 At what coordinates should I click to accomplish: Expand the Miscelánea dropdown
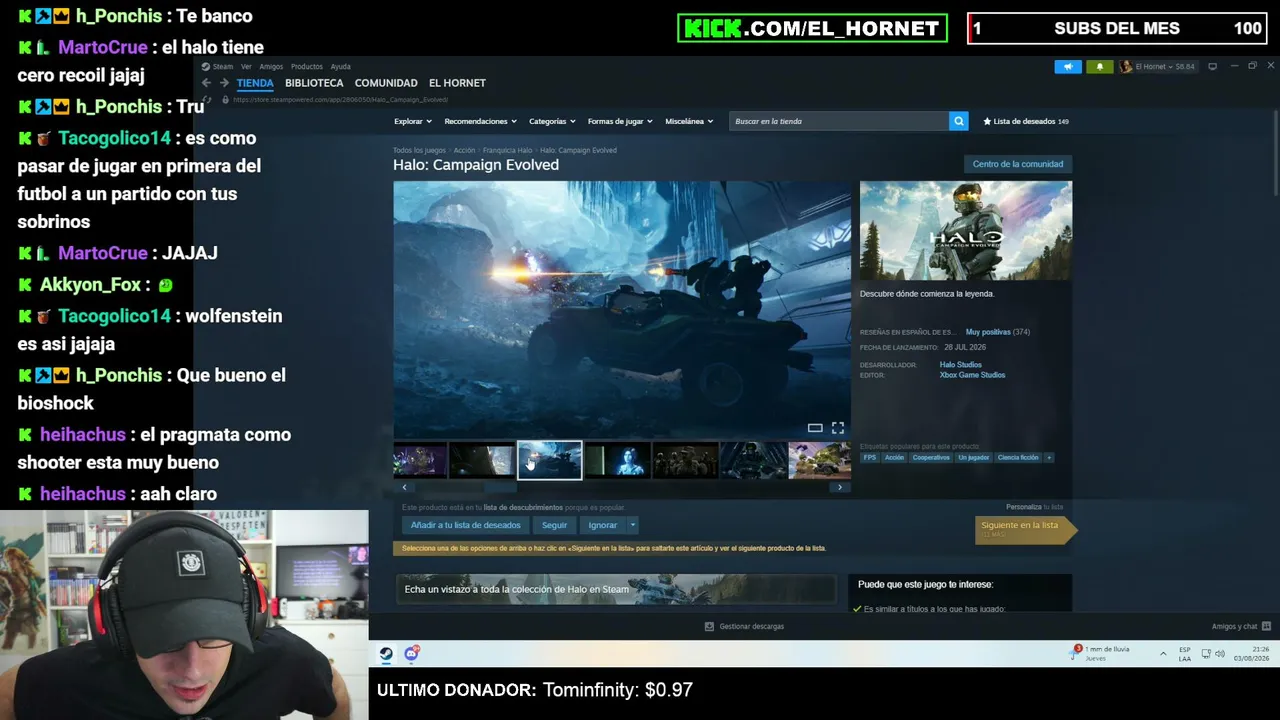689,121
